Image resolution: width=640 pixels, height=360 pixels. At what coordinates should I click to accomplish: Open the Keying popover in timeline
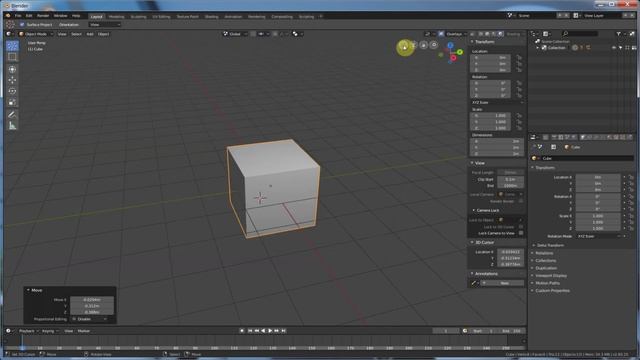click(x=50, y=331)
